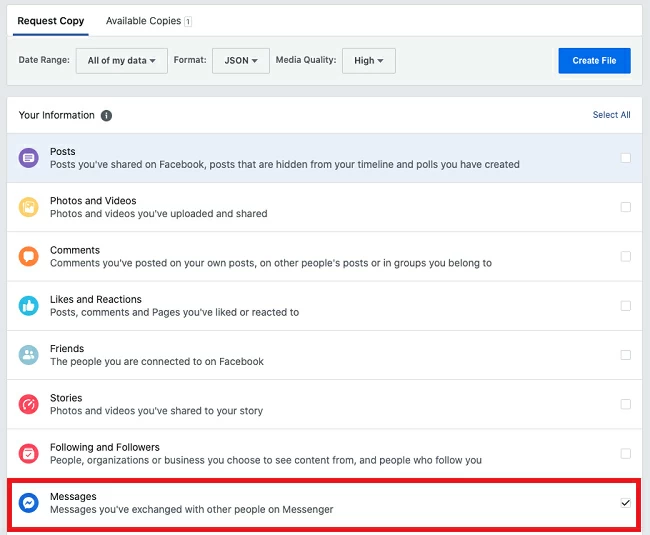This screenshot has height=535, width=650.
Task: Click the yellow Photos and Videos icon
Action: [x=29, y=207]
